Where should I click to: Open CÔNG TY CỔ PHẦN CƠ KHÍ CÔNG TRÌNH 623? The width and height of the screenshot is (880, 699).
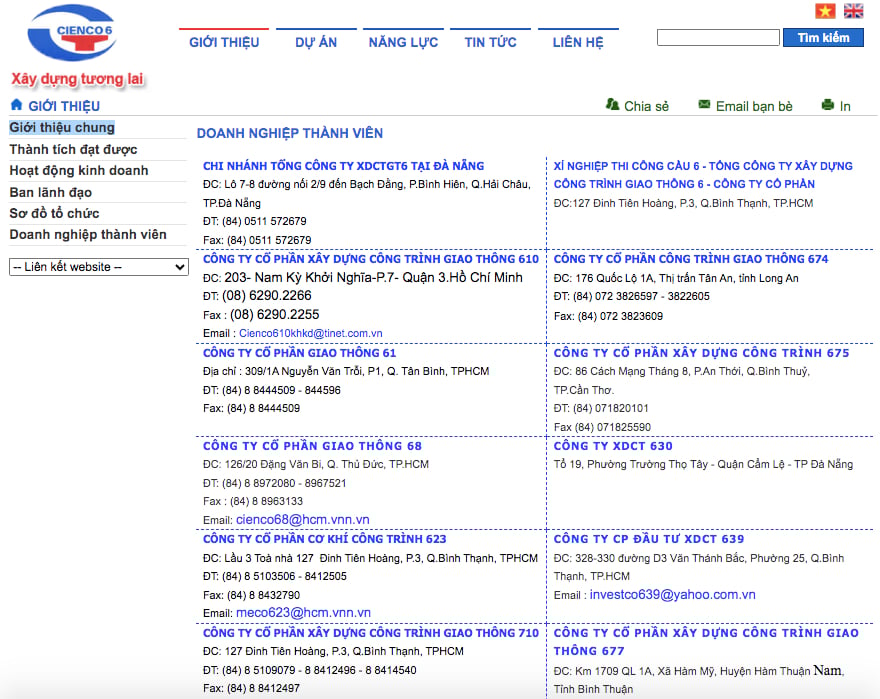pyautogui.click(x=324, y=539)
